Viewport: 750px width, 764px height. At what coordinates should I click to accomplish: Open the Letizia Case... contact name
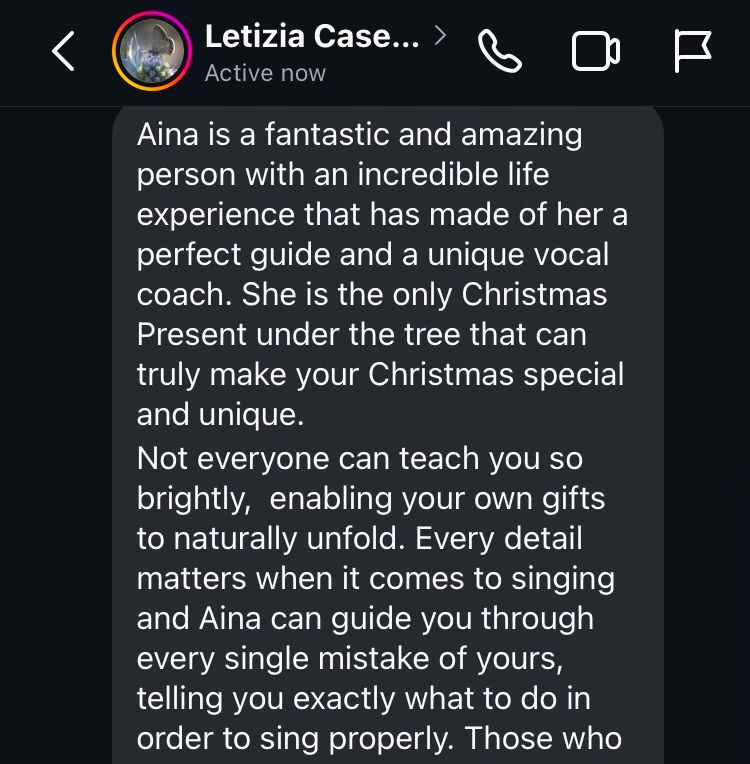coord(311,37)
